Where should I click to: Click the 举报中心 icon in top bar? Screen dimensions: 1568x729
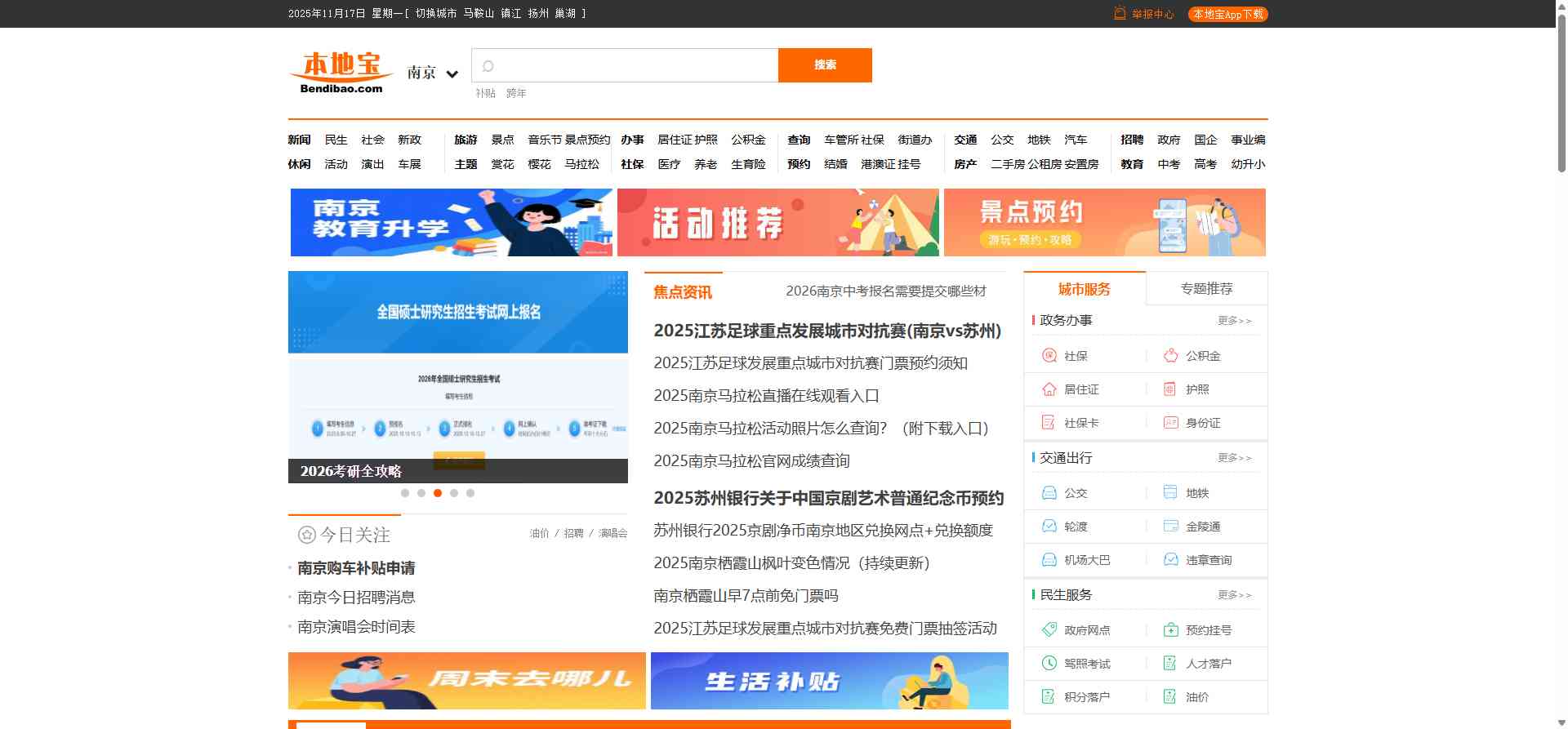pyautogui.click(x=1120, y=14)
